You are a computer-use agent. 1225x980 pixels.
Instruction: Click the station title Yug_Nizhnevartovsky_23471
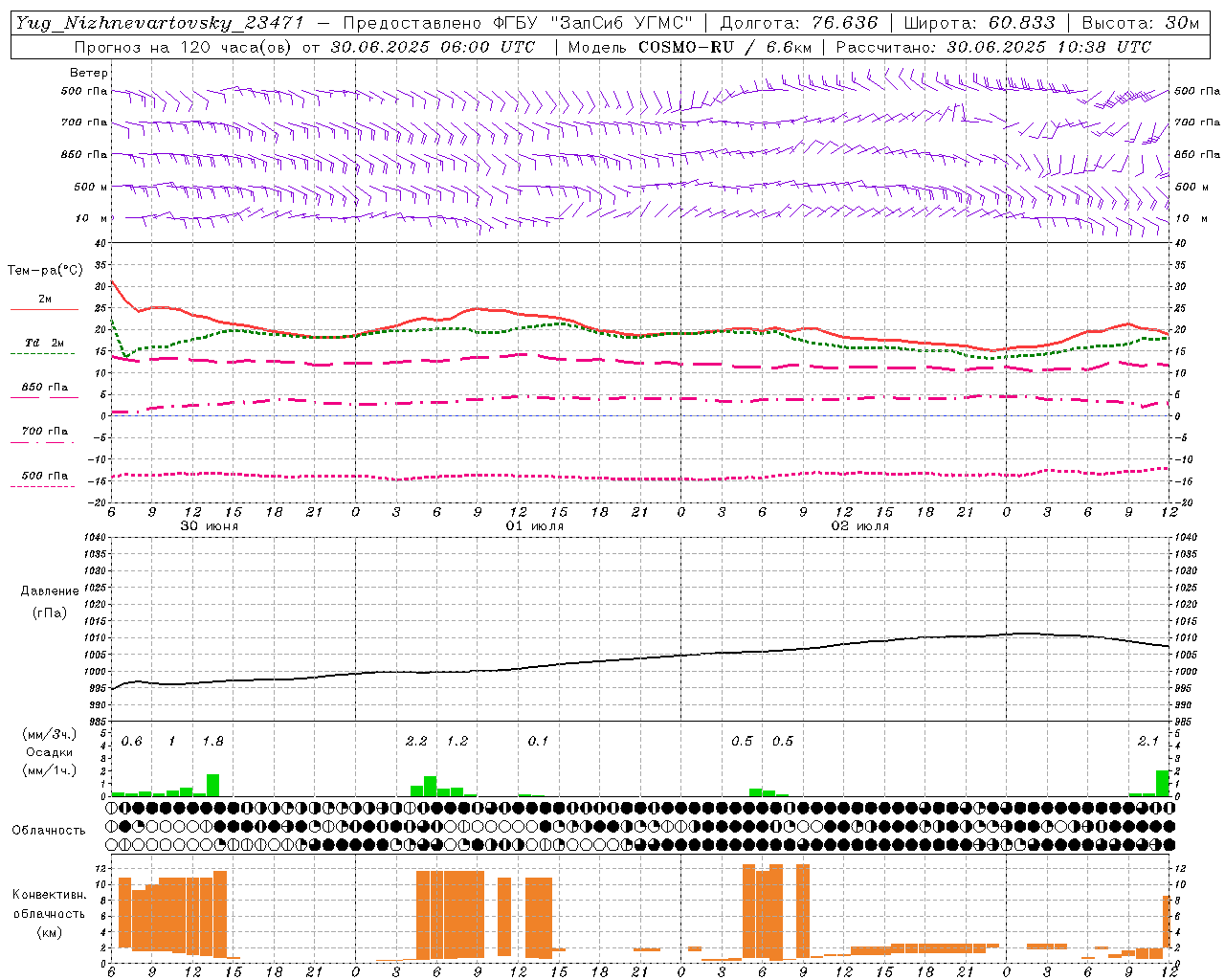[x=160, y=23]
